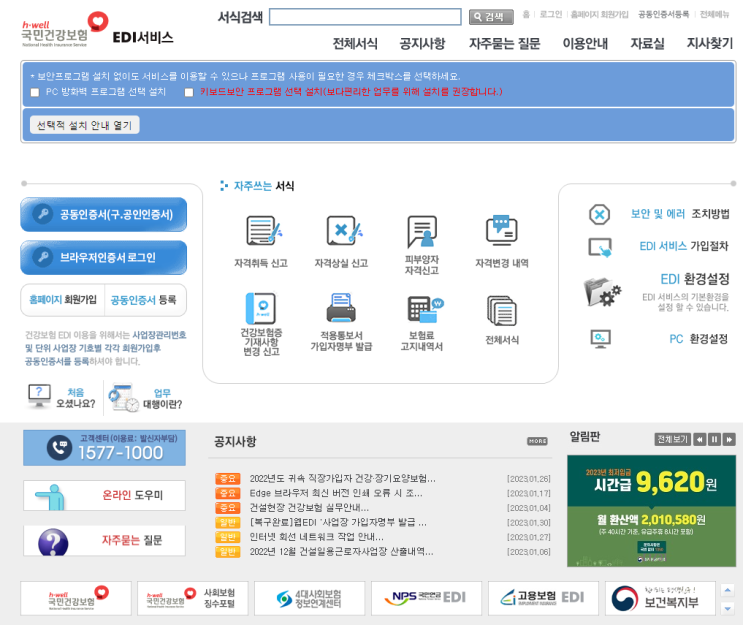The image size is (743, 625).
Task: Open 건강보험증 기재사항 변경 신고 icon
Action: tap(261, 308)
